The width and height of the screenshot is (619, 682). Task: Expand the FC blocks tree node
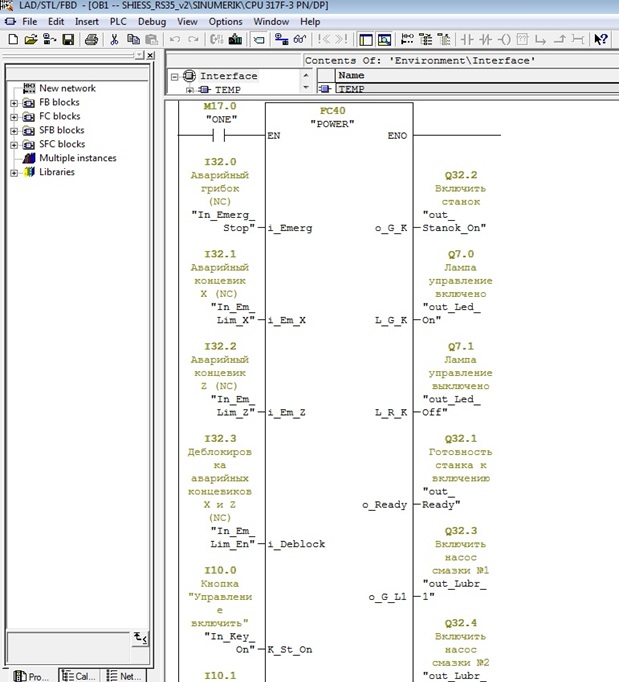coord(14,116)
